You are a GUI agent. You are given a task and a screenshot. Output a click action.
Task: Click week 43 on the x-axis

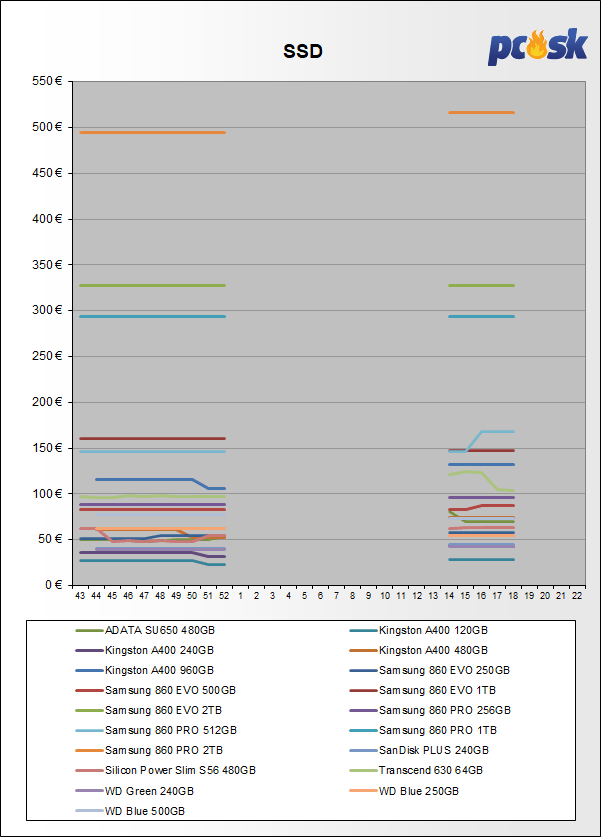[80, 595]
